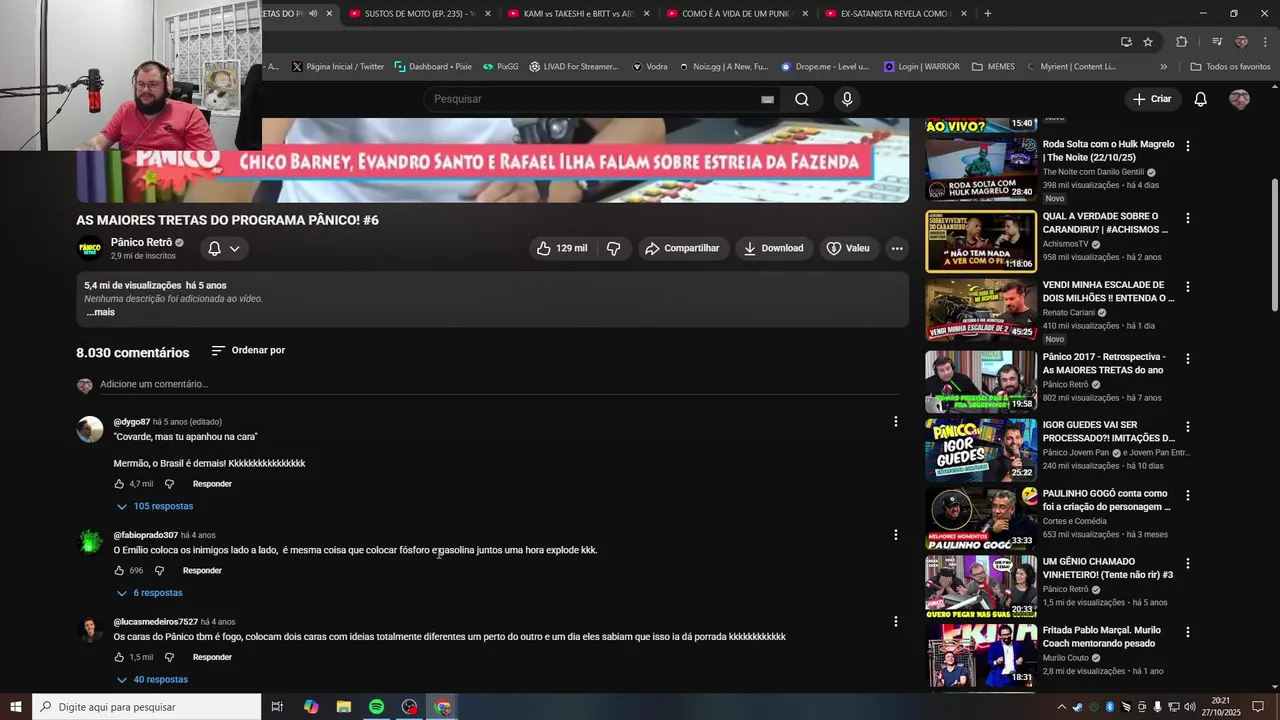Expand 105 respostas under dygo87's comment
Screen dimensions: 1280x720
click(155, 506)
